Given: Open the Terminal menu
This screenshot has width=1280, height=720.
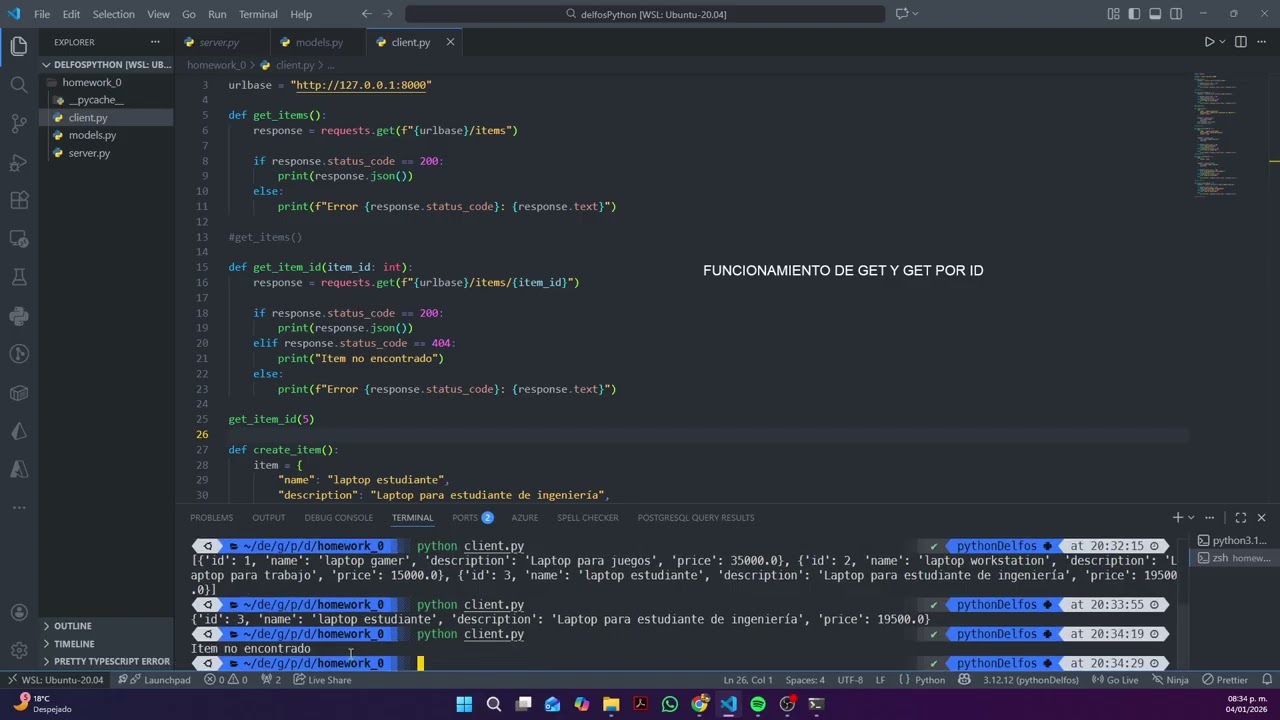Looking at the screenshot, I should [258, 14].
